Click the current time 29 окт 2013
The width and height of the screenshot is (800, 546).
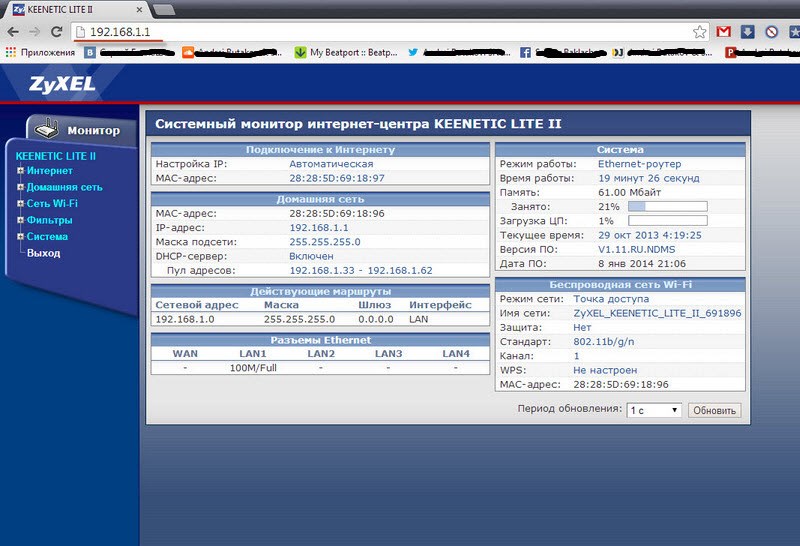pos(649,235)
